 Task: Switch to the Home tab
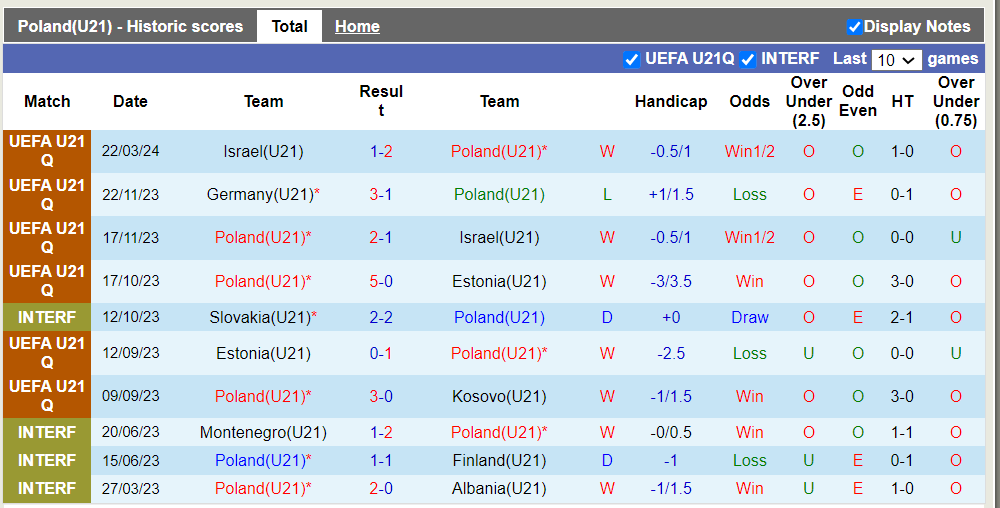click(x=357, y=26)
